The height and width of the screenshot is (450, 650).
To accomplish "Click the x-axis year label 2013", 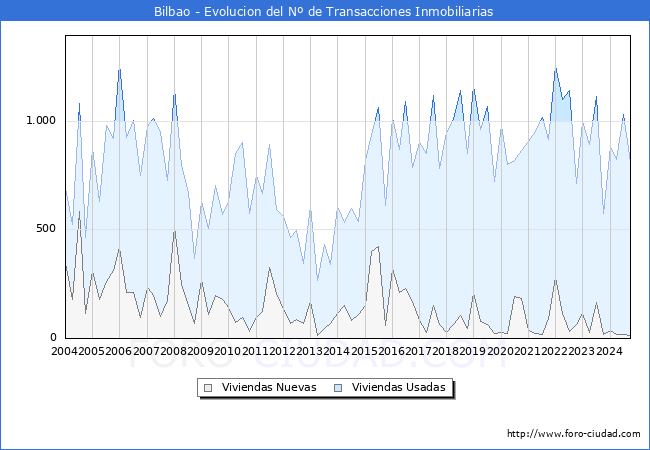I will point(310,351).
